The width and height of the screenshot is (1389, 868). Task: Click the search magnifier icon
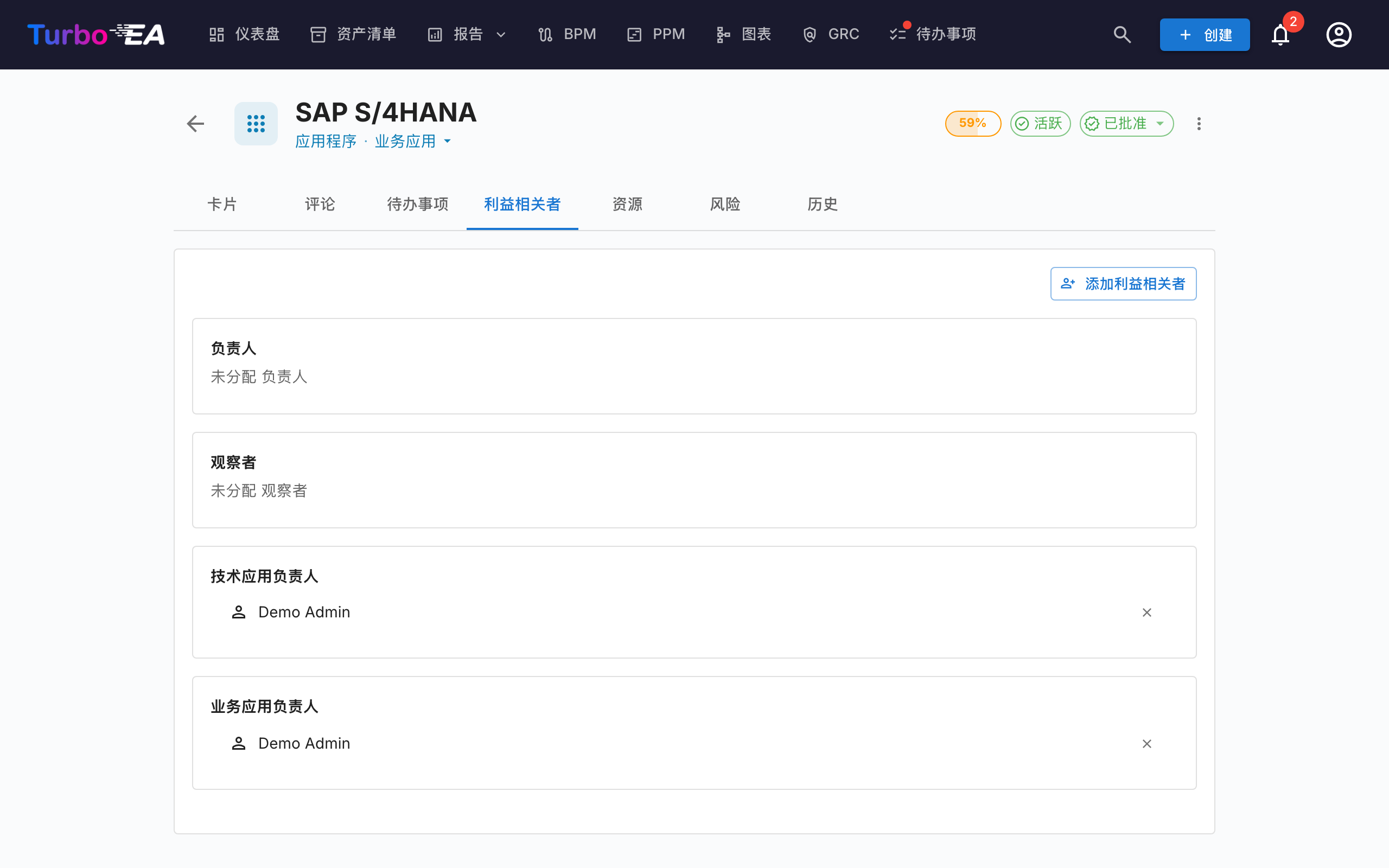point(1122,34)
